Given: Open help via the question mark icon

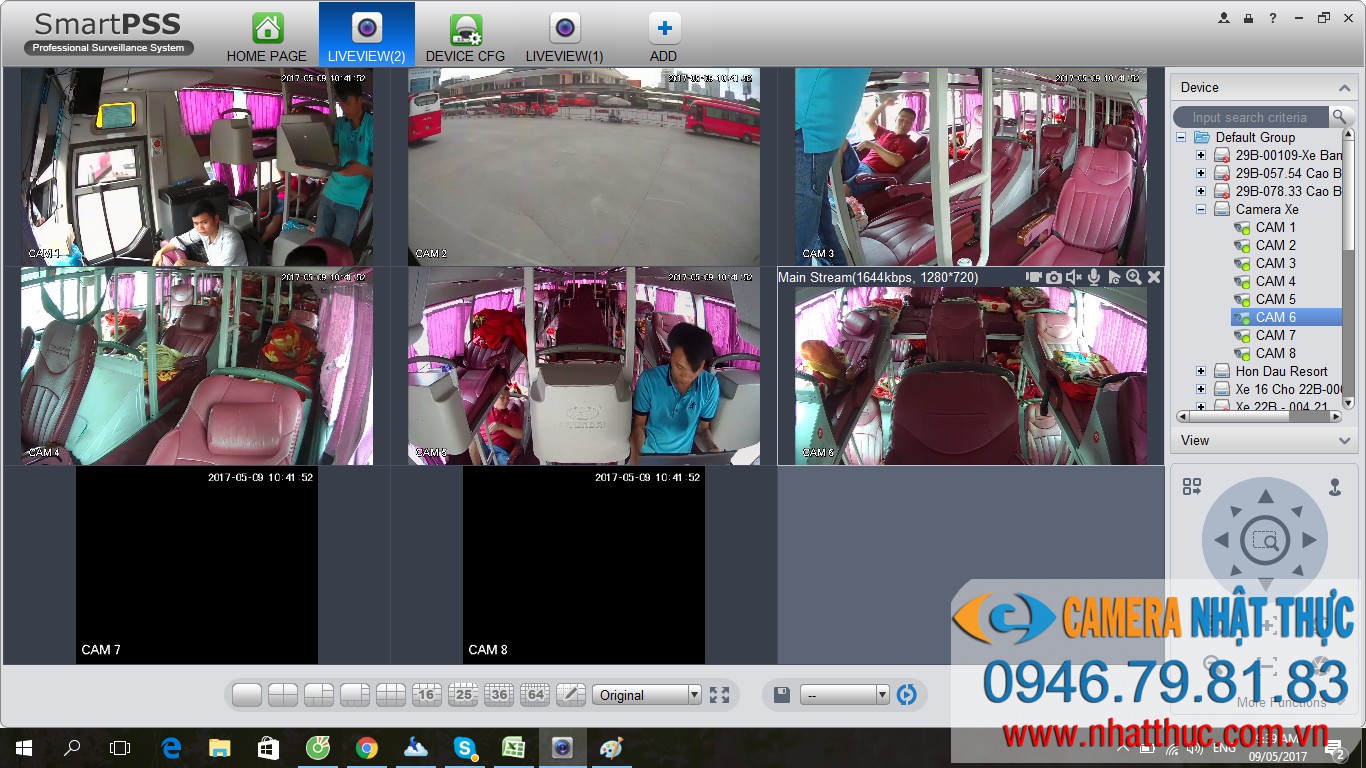Looking at the screenshot, I should 1273,18.
